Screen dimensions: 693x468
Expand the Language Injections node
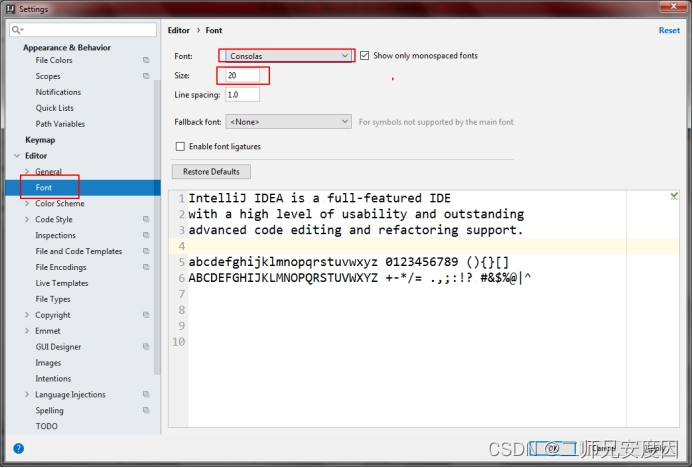(27, 394)
